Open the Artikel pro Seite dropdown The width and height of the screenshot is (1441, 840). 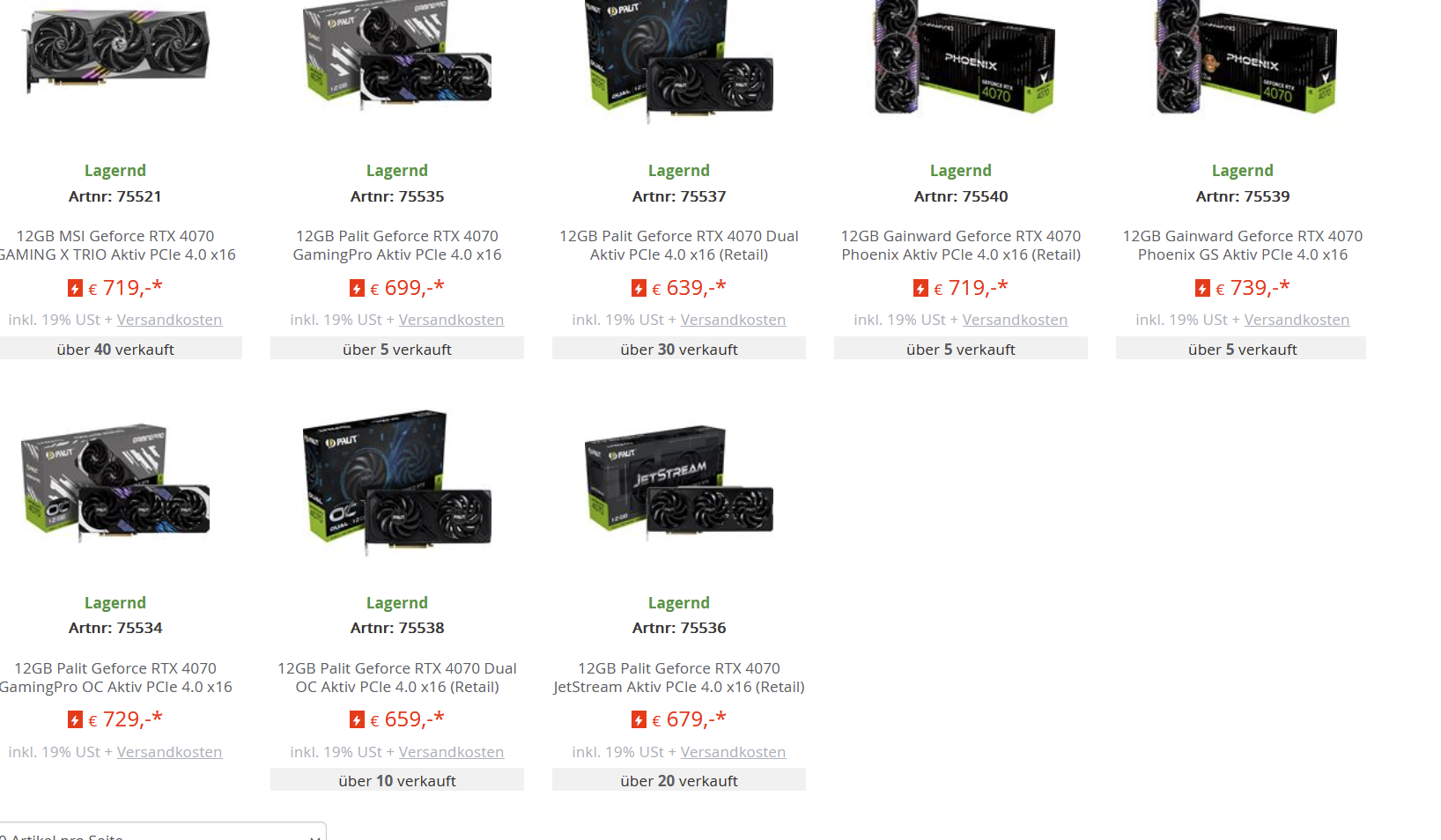click(162, 832)
